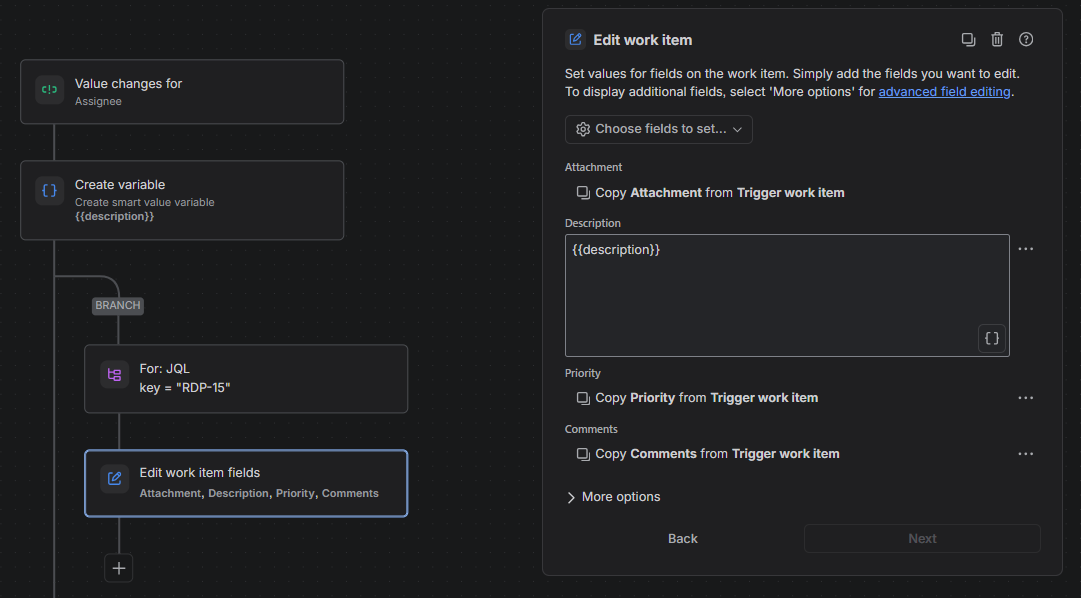Select the For: JQL branch card
The width and height of the screenshot is (1081, 598).
(246, 379)
